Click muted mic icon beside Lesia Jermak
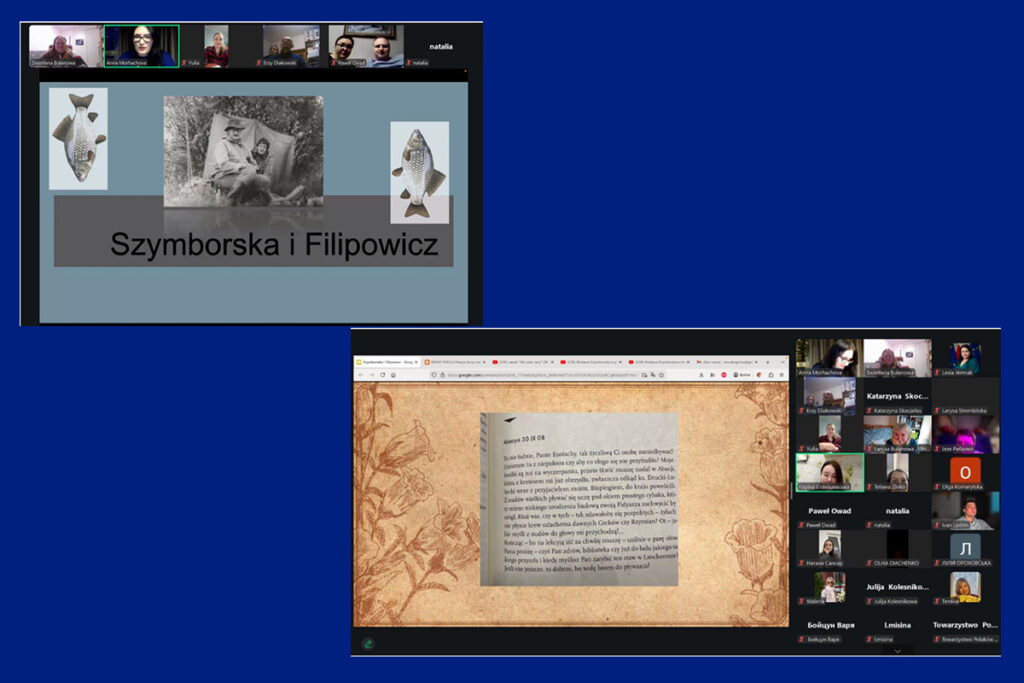 (x=937, y=372)
